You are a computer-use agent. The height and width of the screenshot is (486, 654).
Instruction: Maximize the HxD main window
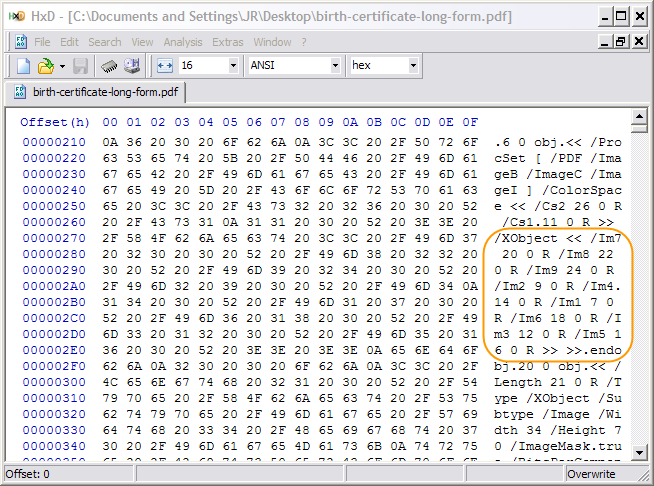coord(621,16)
